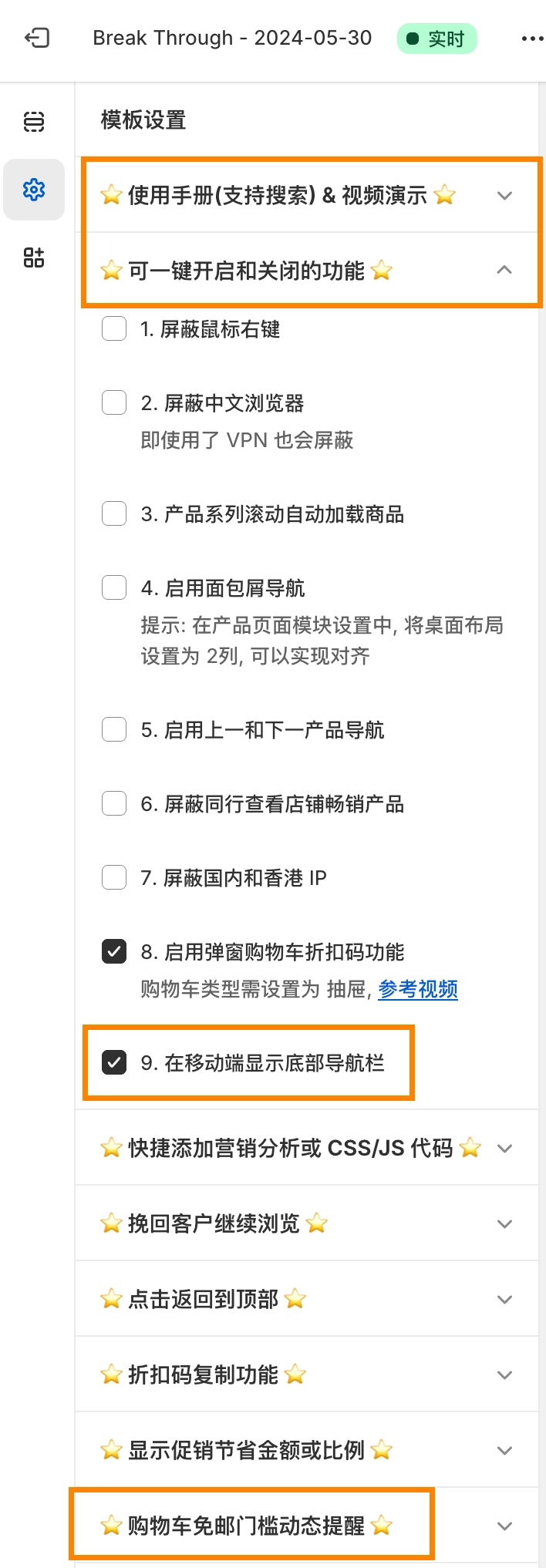
Task: Disable the 启用弹窗购物车折扣码功能 checkbox
Action: (x=113, y=951)
